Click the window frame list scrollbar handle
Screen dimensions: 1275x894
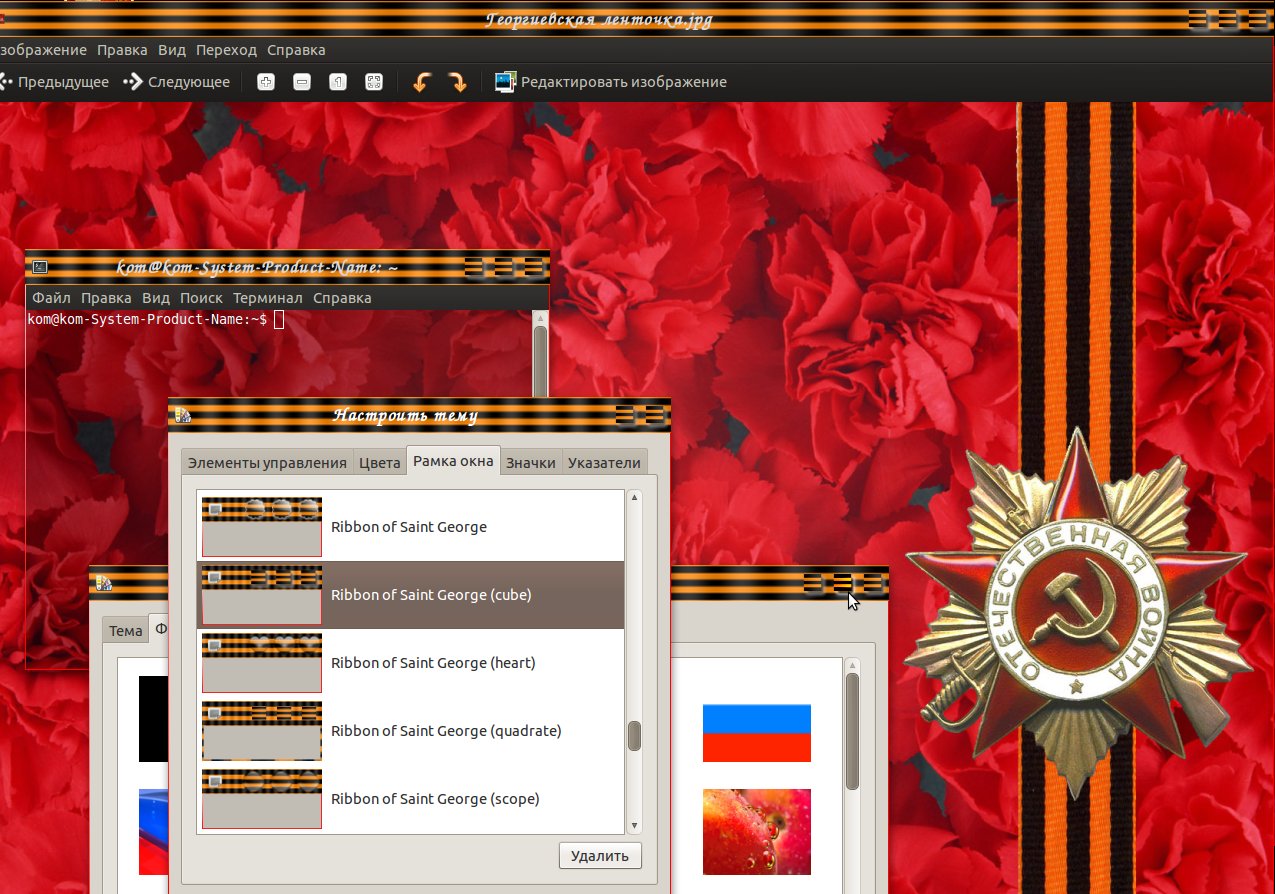point(634,736)
